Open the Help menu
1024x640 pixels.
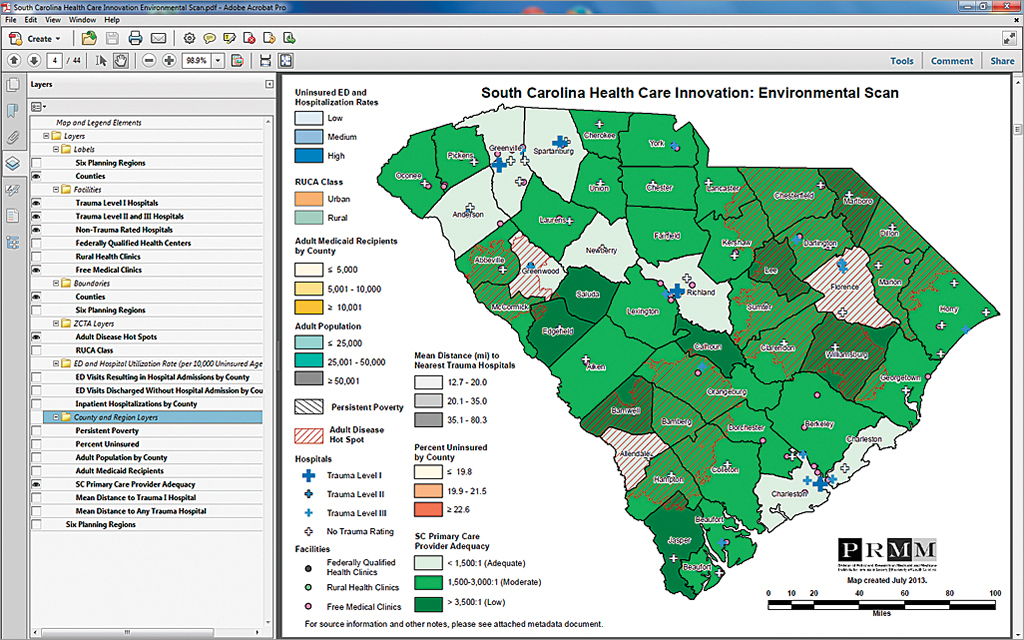[112, 20]
